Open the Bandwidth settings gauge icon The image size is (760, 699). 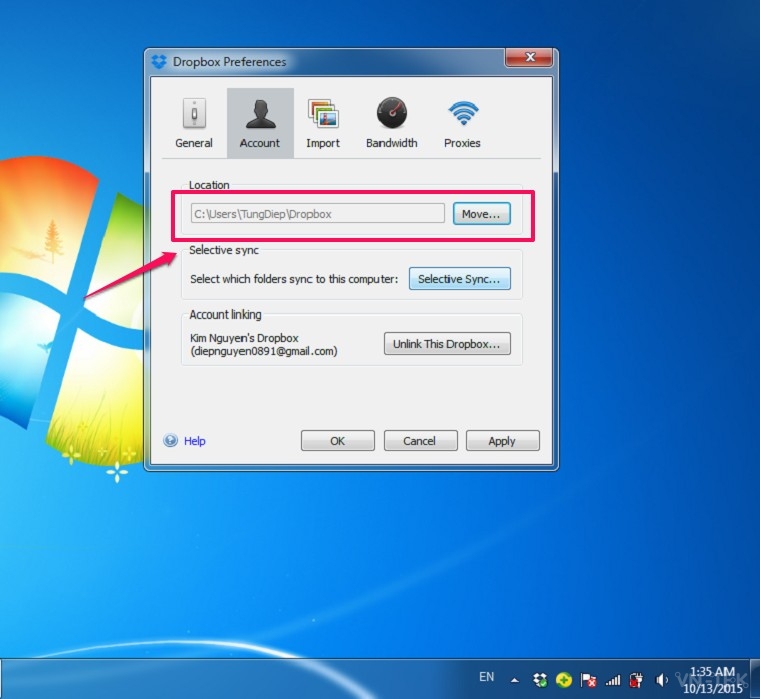pyautogui.click(x=392, y=113)
